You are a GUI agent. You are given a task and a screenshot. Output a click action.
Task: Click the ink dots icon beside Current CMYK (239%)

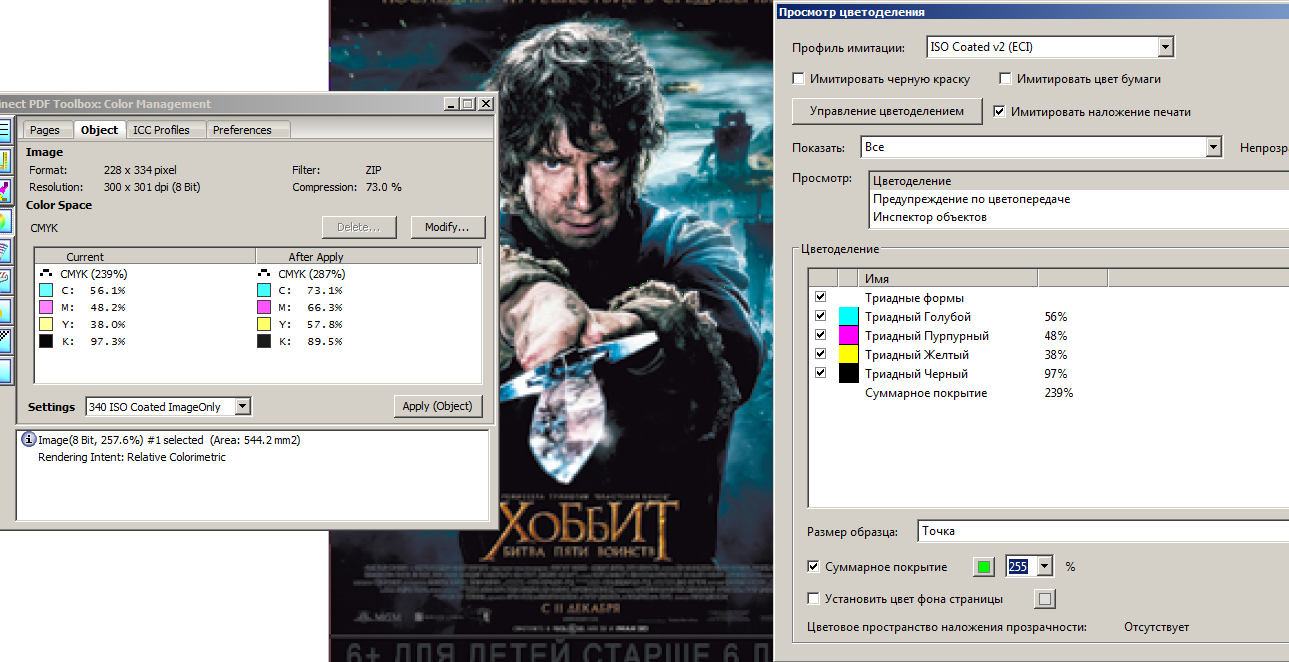click(x=47, y=273)
